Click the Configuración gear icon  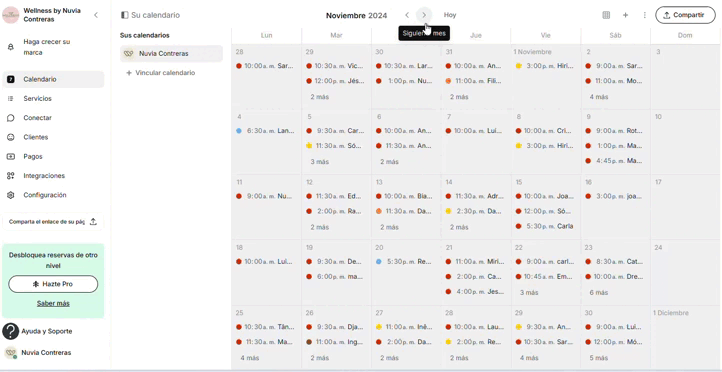[11, 195]
